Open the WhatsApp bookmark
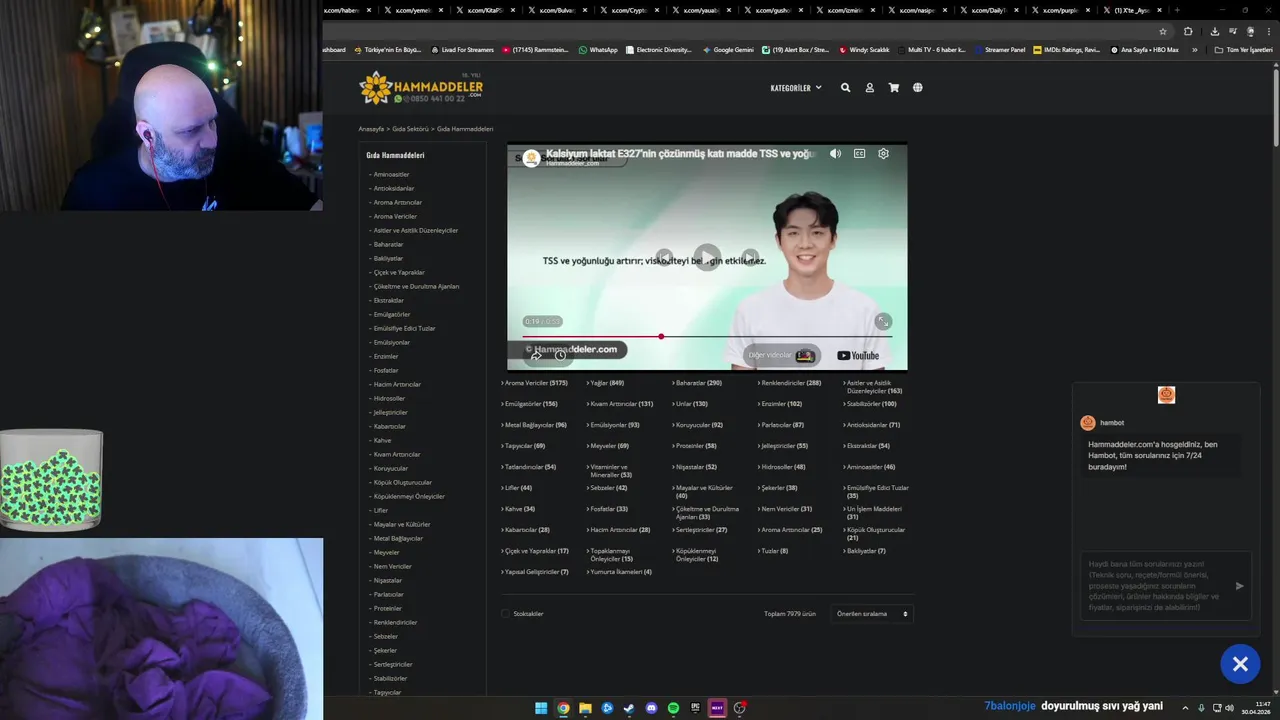Screen dimensions: 1280x720 [x=598, y=50]
